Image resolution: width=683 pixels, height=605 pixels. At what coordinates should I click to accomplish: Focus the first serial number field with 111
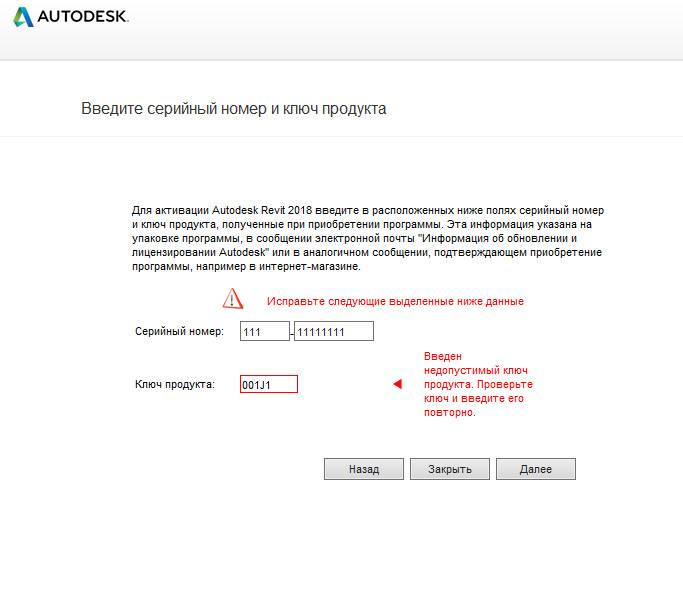tap(264, 331)
